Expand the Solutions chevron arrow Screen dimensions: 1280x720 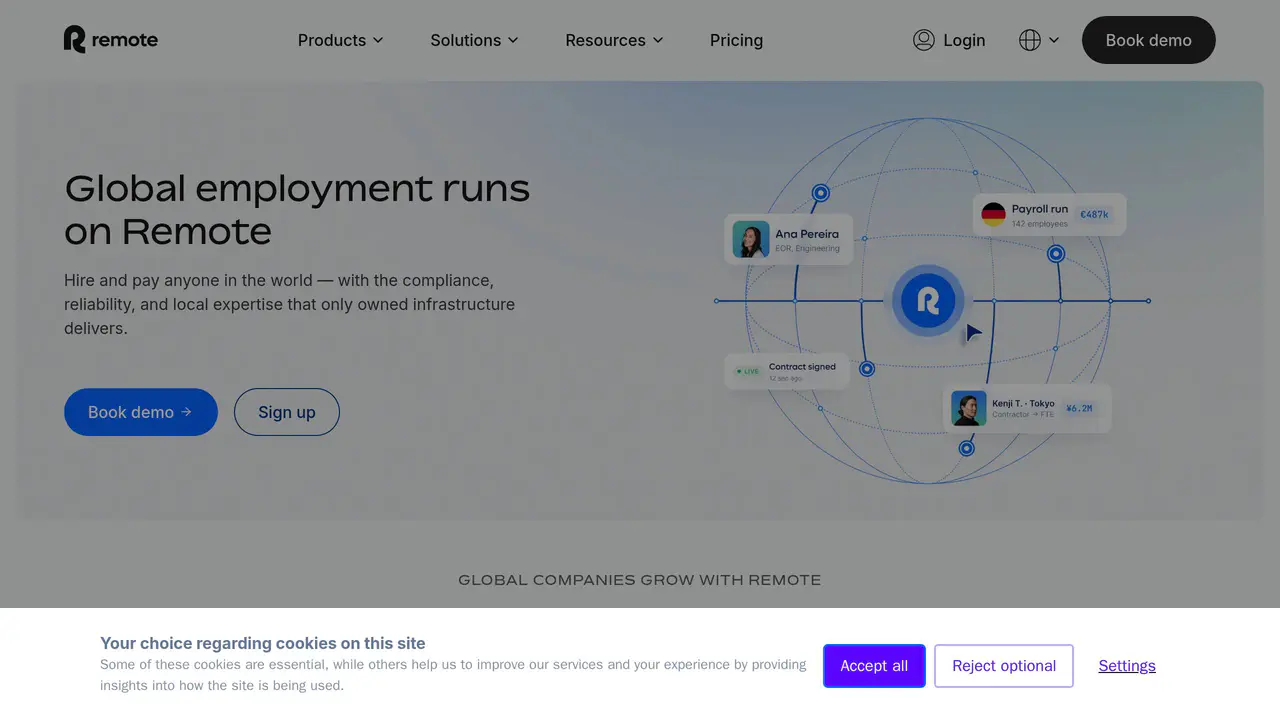click(513, 40)
